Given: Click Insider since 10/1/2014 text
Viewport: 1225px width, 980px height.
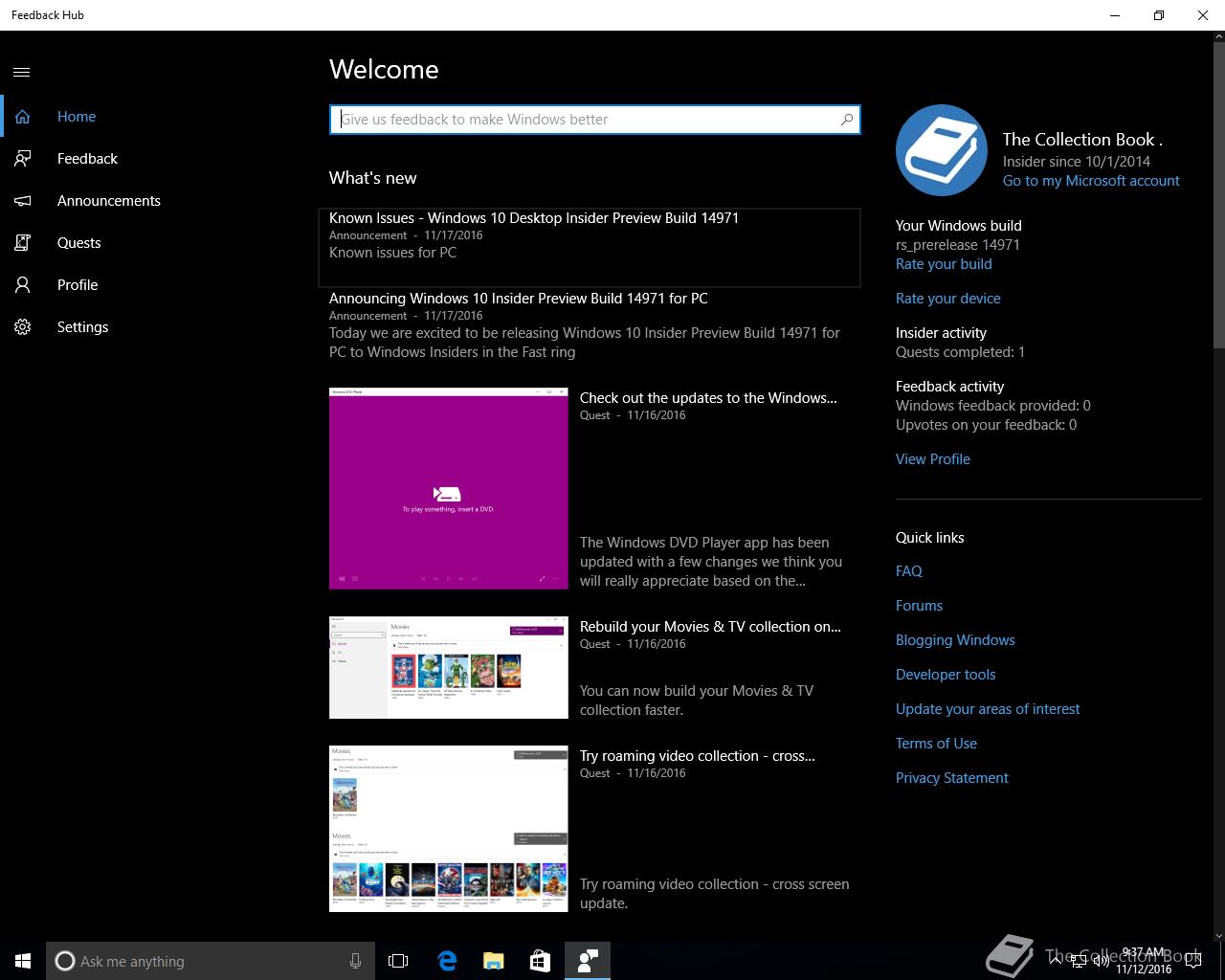Looking at the screenshot, I should click(x=1077, y=162).
